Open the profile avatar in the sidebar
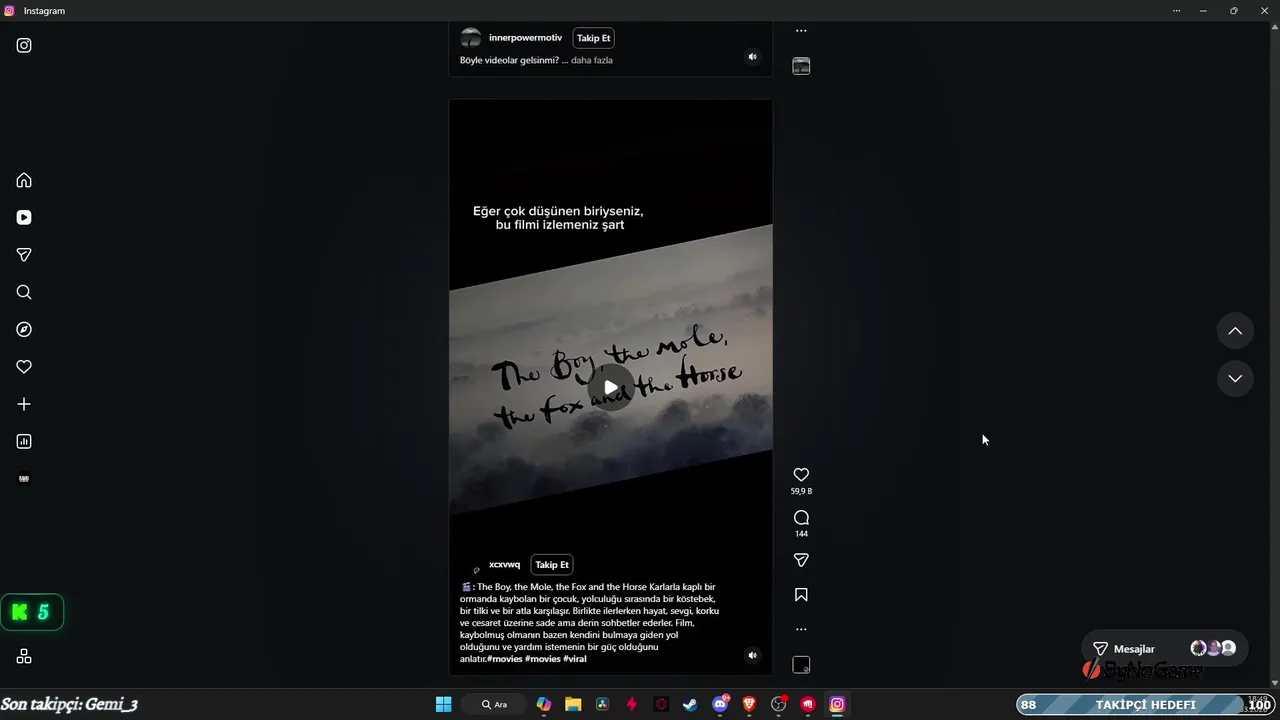The image size is (1280, 720). pos(24,479)
